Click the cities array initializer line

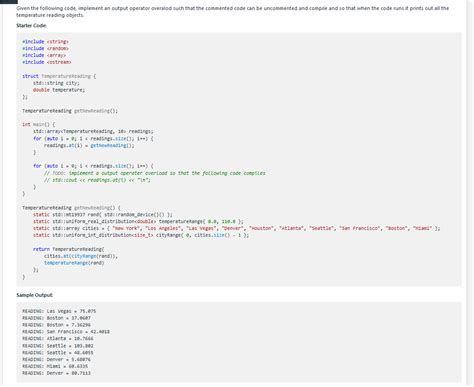[237, 228]
